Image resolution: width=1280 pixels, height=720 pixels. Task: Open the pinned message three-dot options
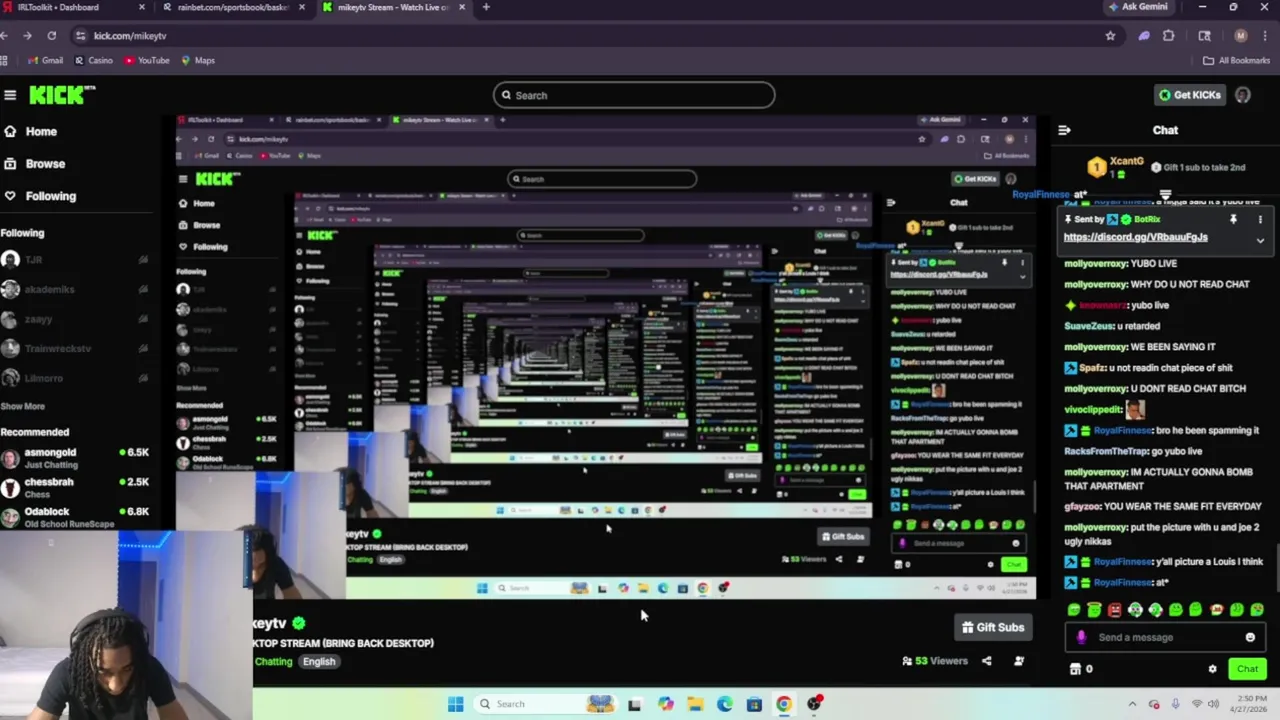(1260, 219)
